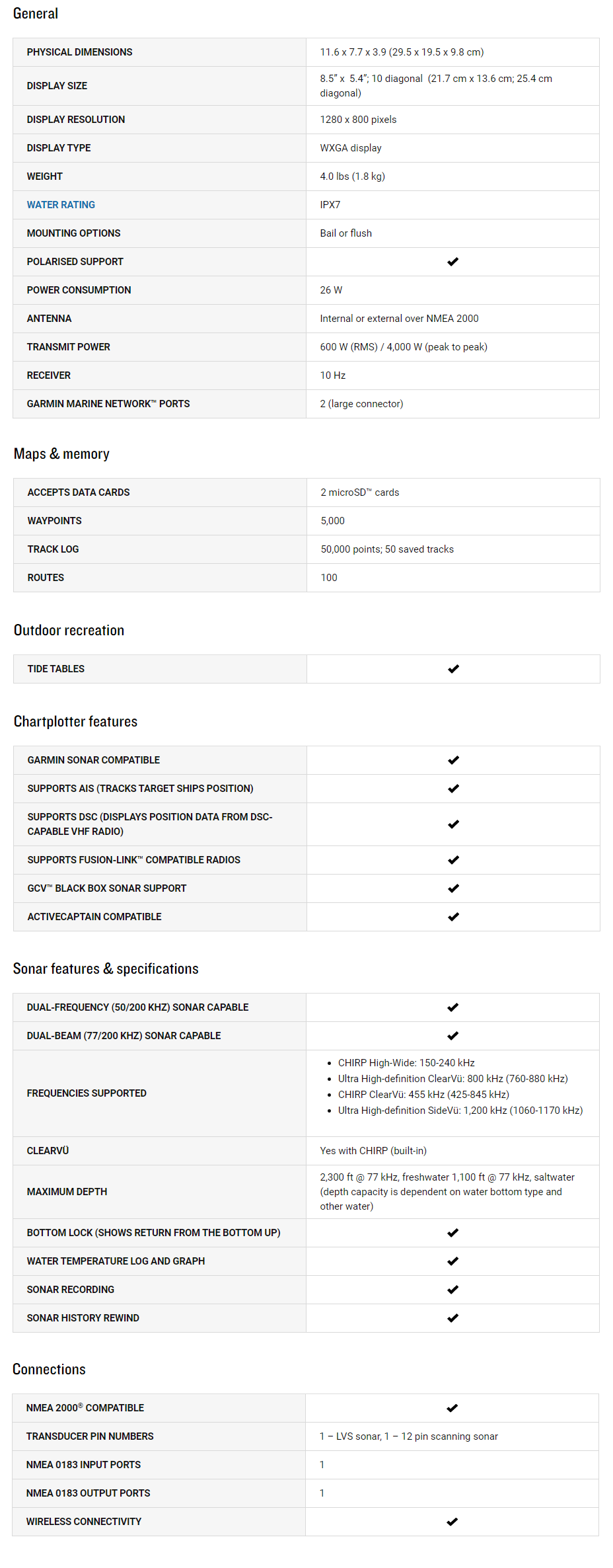Click the Fusion-Link compatible radios checkmark
Viewport: 613px width, 1568px height.
(x=453, y=860)
